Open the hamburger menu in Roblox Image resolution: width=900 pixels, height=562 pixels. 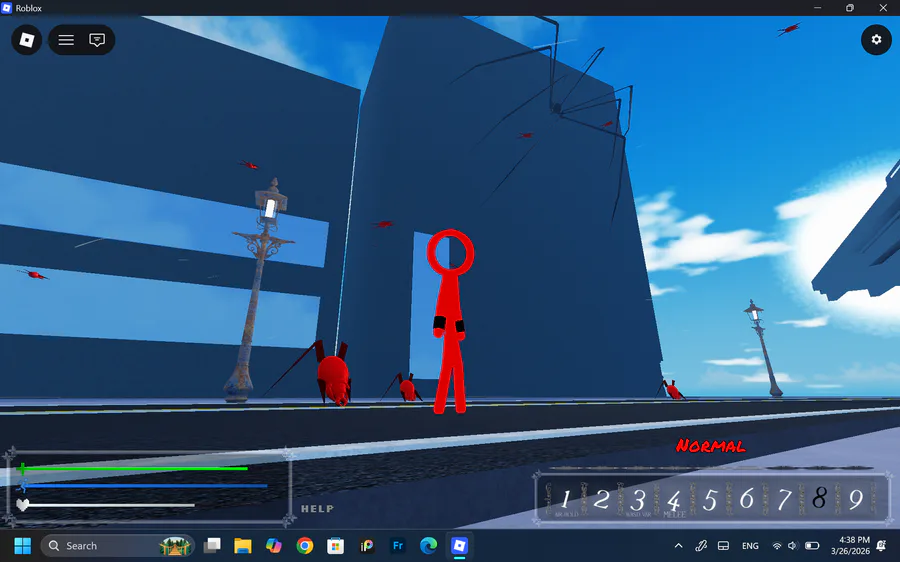point(66,40)
